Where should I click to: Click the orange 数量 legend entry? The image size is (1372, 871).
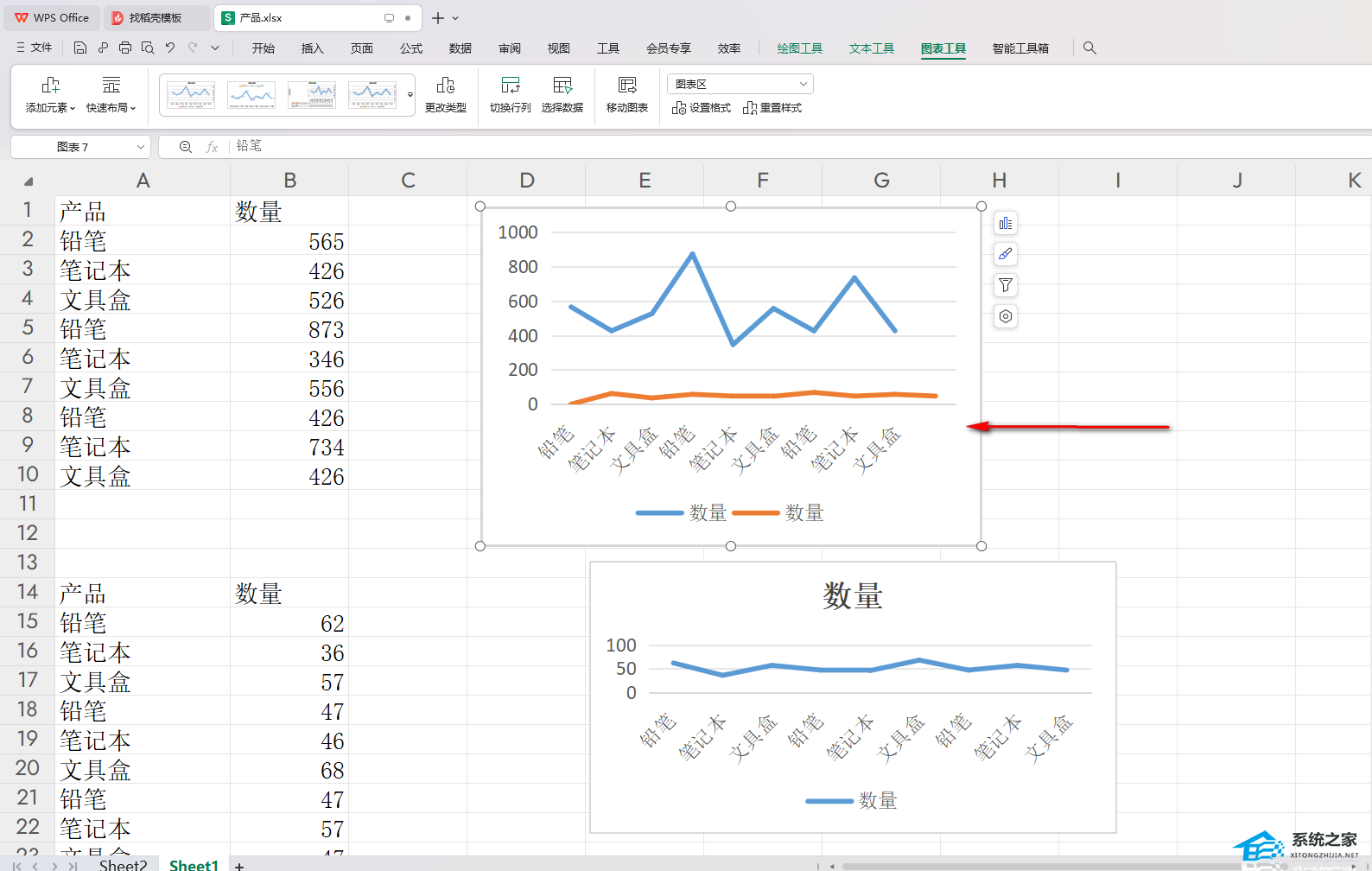click(x=778, y=513)
